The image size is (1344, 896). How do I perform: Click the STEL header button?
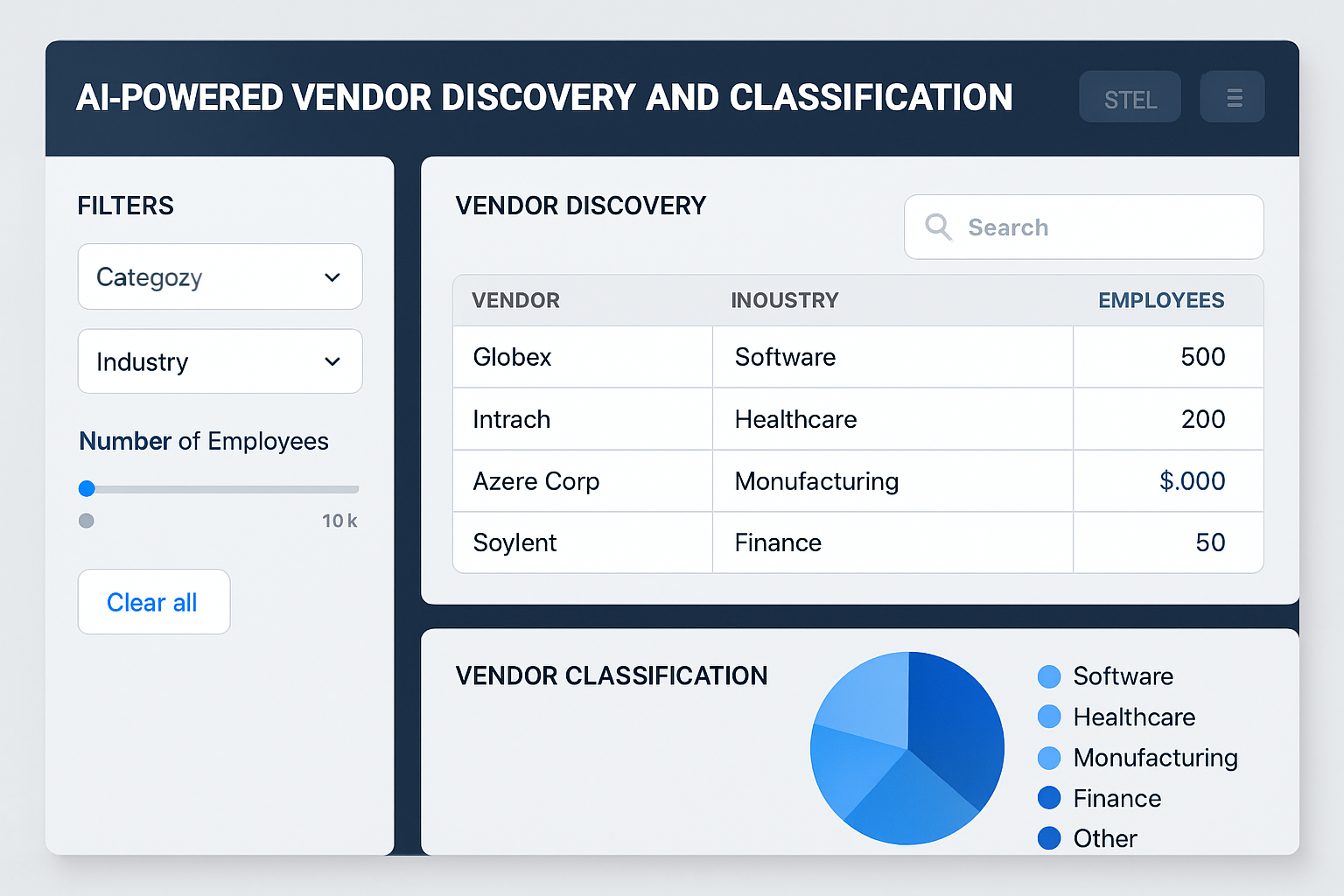coord(1130,96)
